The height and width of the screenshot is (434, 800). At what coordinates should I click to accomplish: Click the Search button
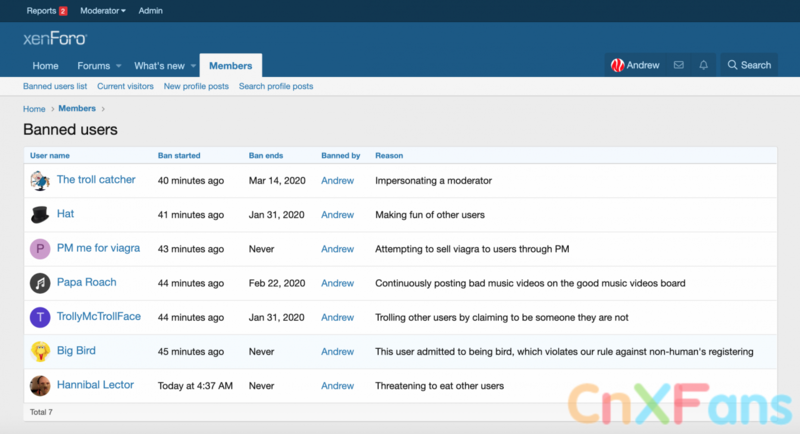749,65
